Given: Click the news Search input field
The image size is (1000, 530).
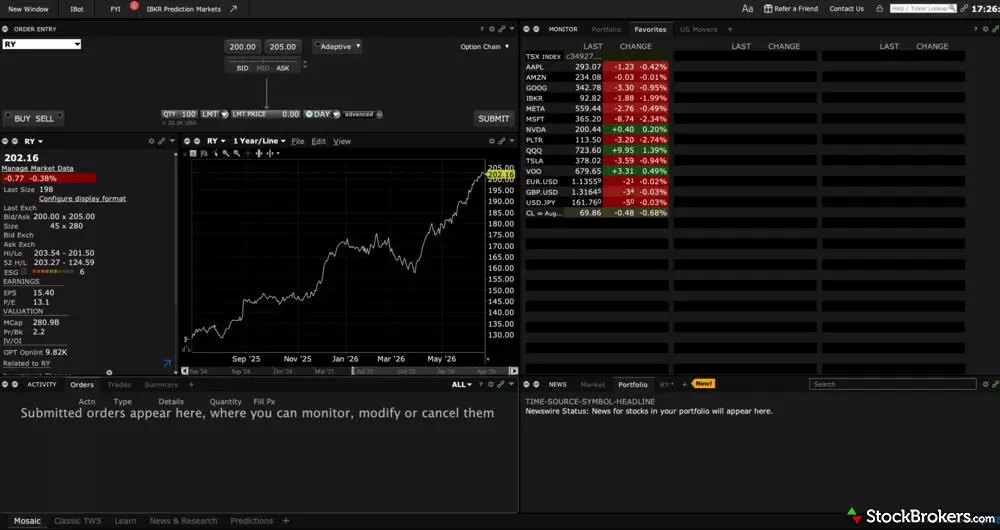Looking at the screenshot, I should click(892, 385).
